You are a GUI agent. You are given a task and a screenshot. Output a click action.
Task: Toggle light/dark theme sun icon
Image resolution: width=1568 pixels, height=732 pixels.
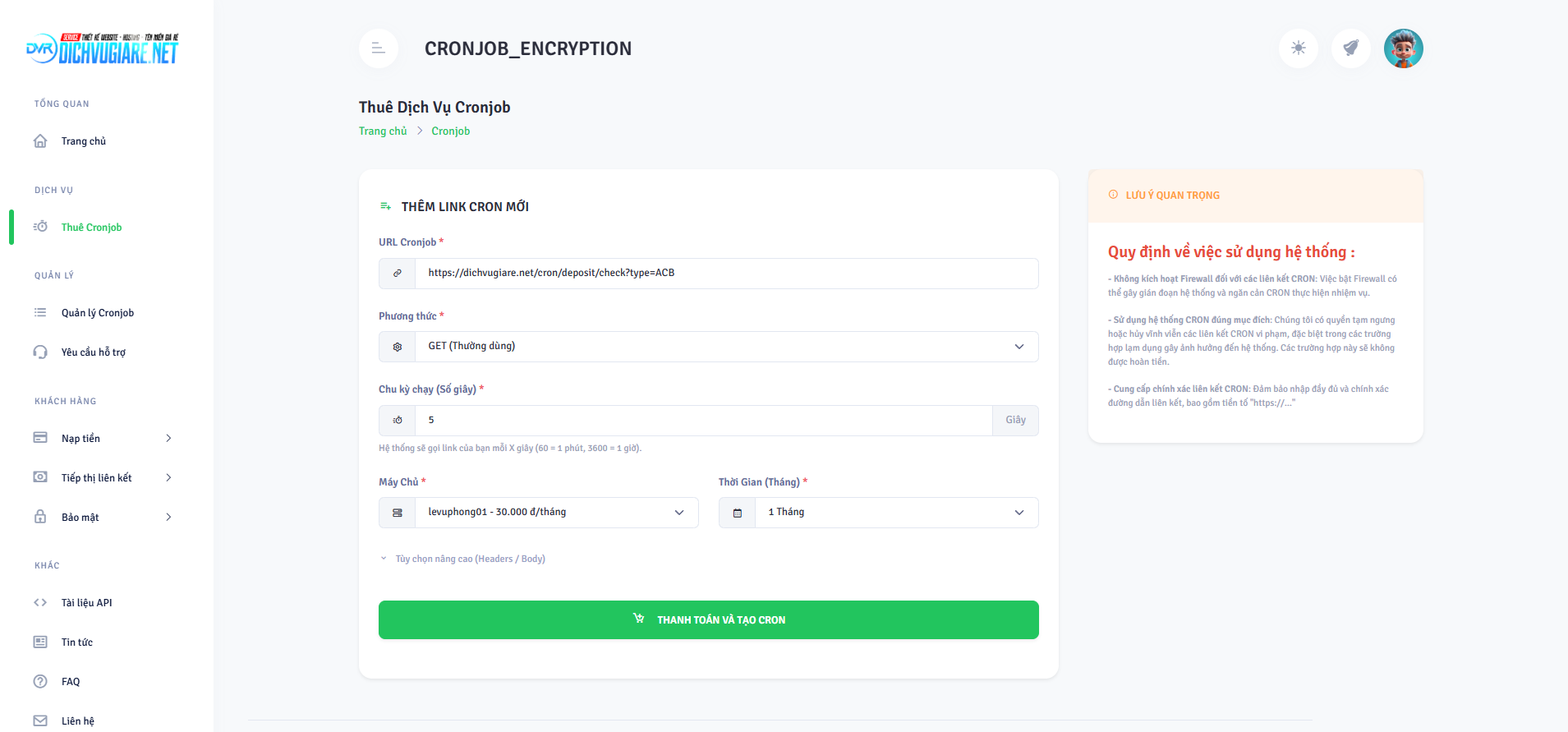tap(1298, 48)
